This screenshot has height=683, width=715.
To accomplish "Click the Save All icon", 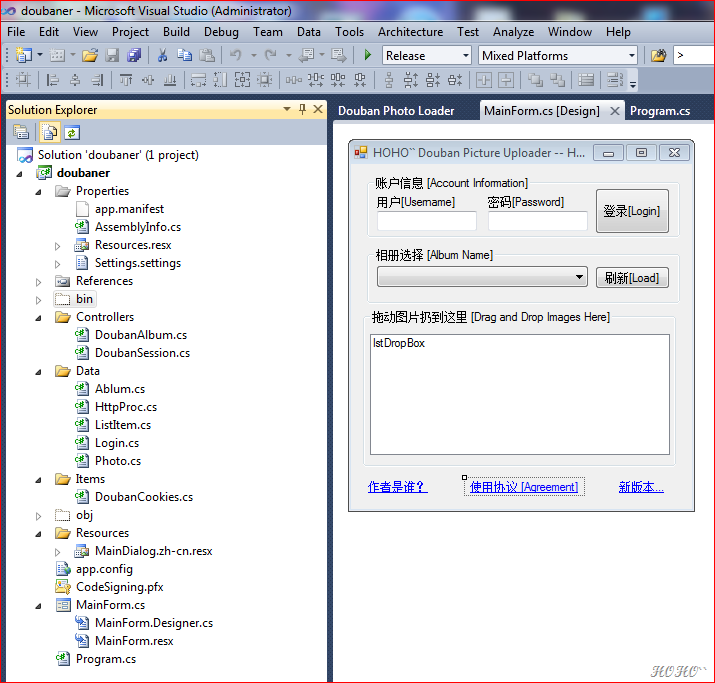I will [134, 55].
